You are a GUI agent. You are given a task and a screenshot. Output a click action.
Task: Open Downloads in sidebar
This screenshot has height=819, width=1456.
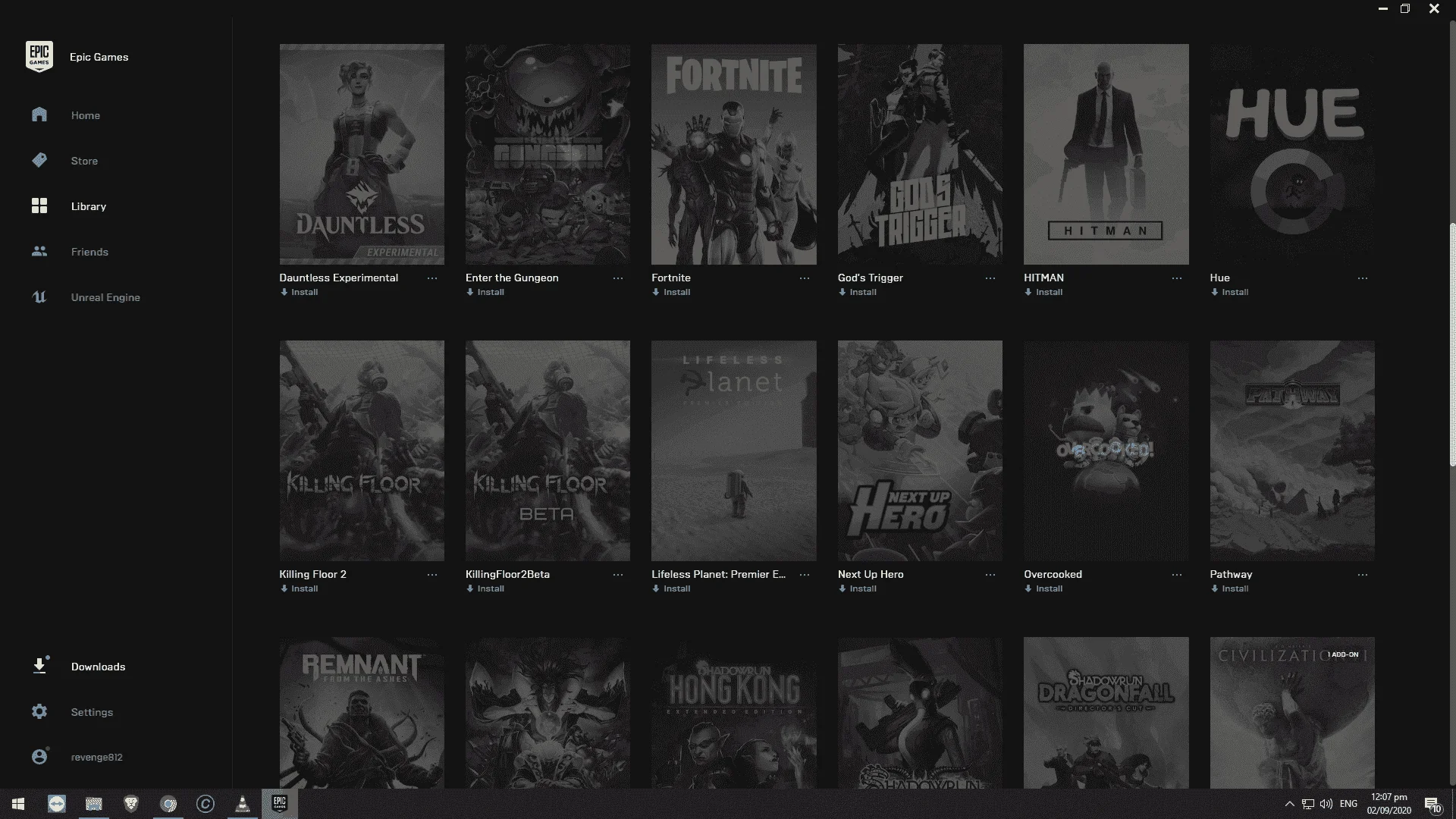tap(99, 667)
